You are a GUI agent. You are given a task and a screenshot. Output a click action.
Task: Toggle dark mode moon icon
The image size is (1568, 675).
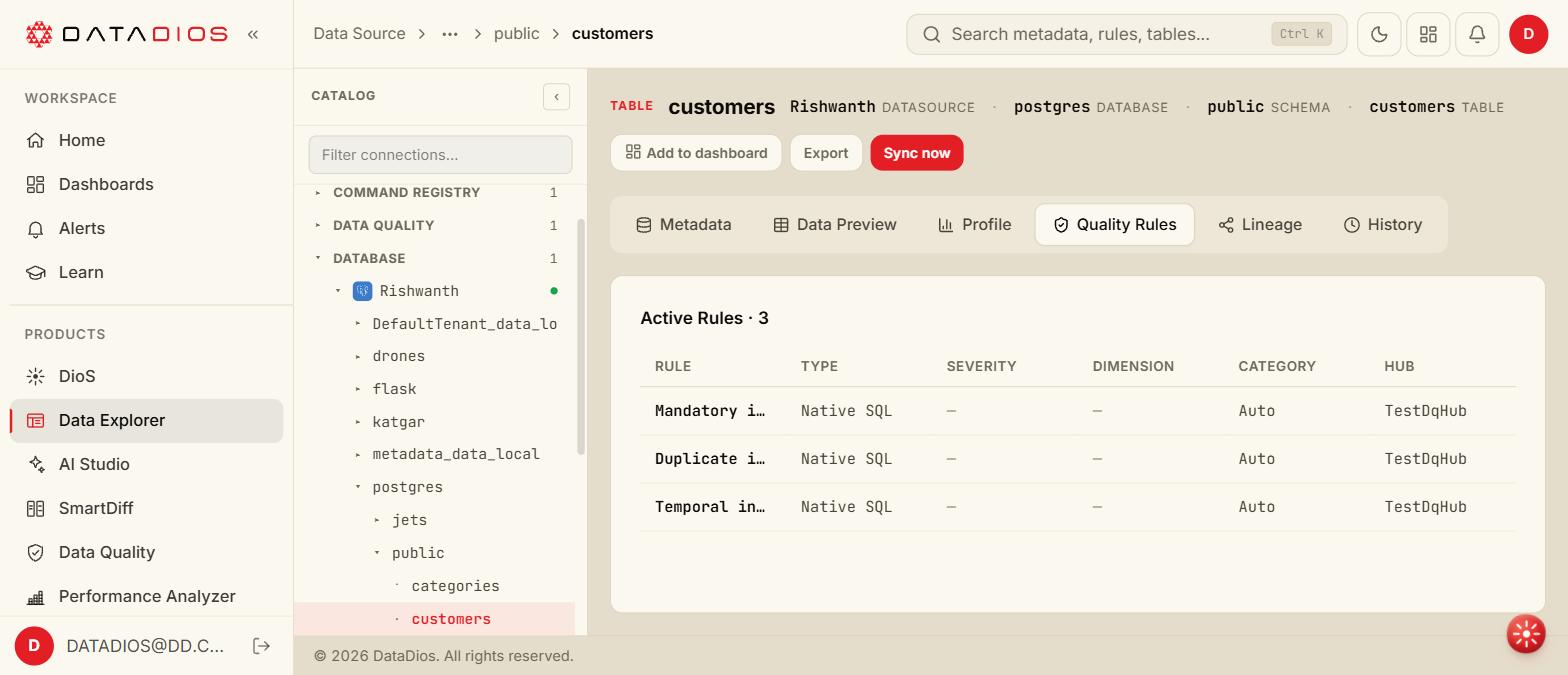pyautogui.click(x=1379, y=34)
